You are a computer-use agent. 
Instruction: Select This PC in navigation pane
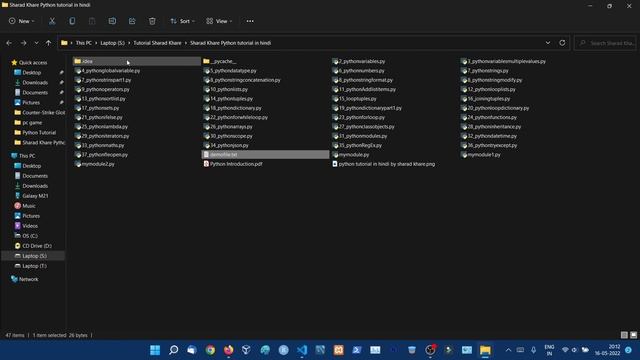(27, 156)
